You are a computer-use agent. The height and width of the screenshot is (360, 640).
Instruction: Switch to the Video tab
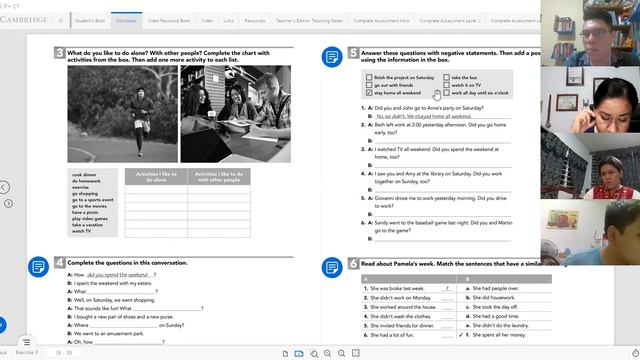[207, 20]
